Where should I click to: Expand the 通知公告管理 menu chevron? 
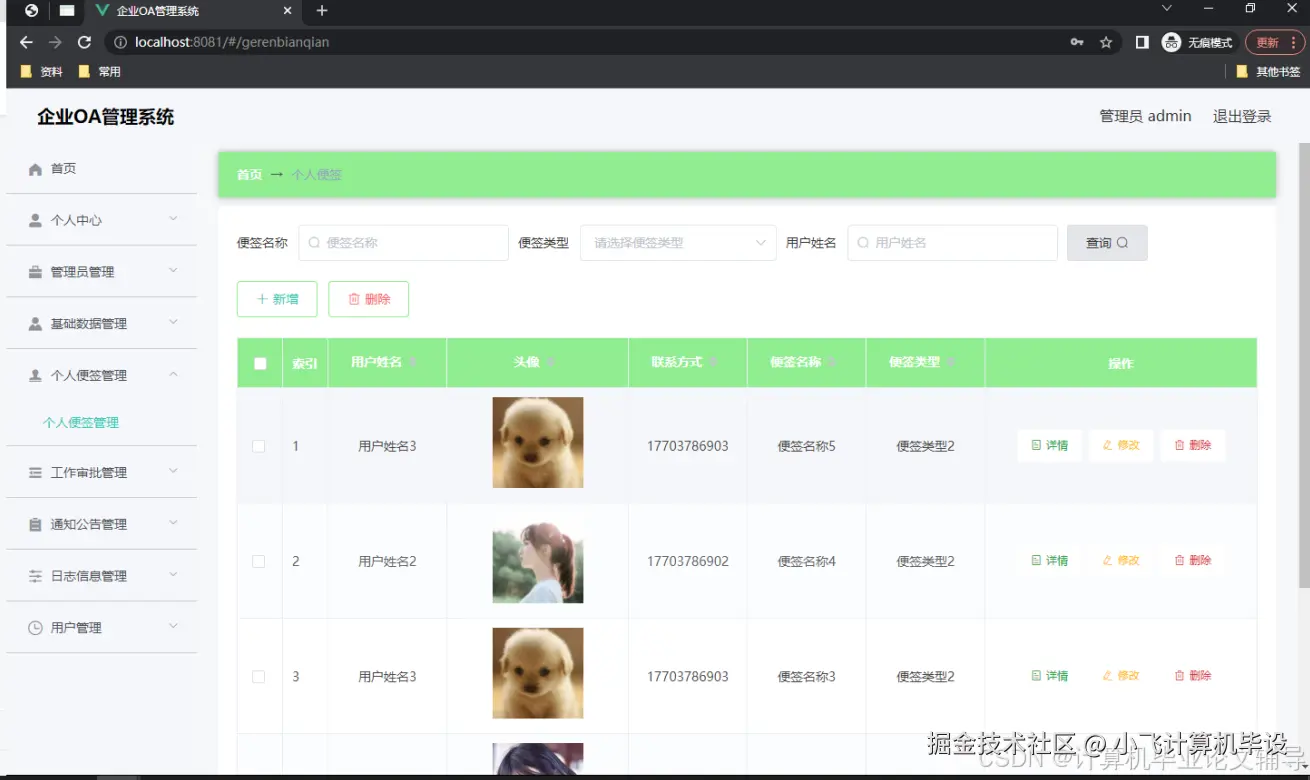tap(173, 524)
